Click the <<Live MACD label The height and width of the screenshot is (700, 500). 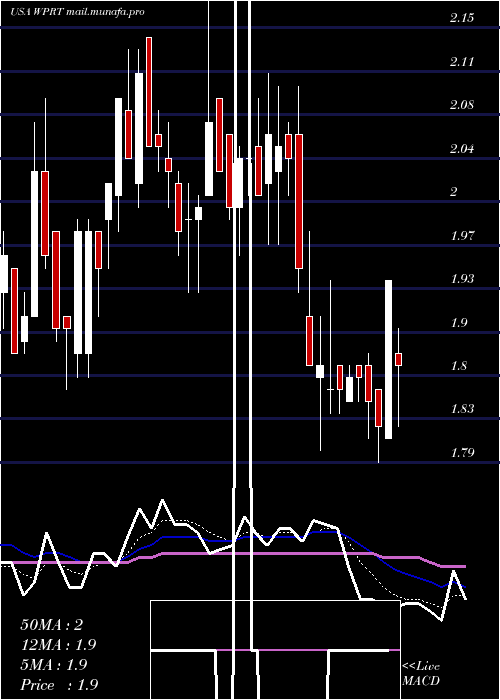pos(421,673)
